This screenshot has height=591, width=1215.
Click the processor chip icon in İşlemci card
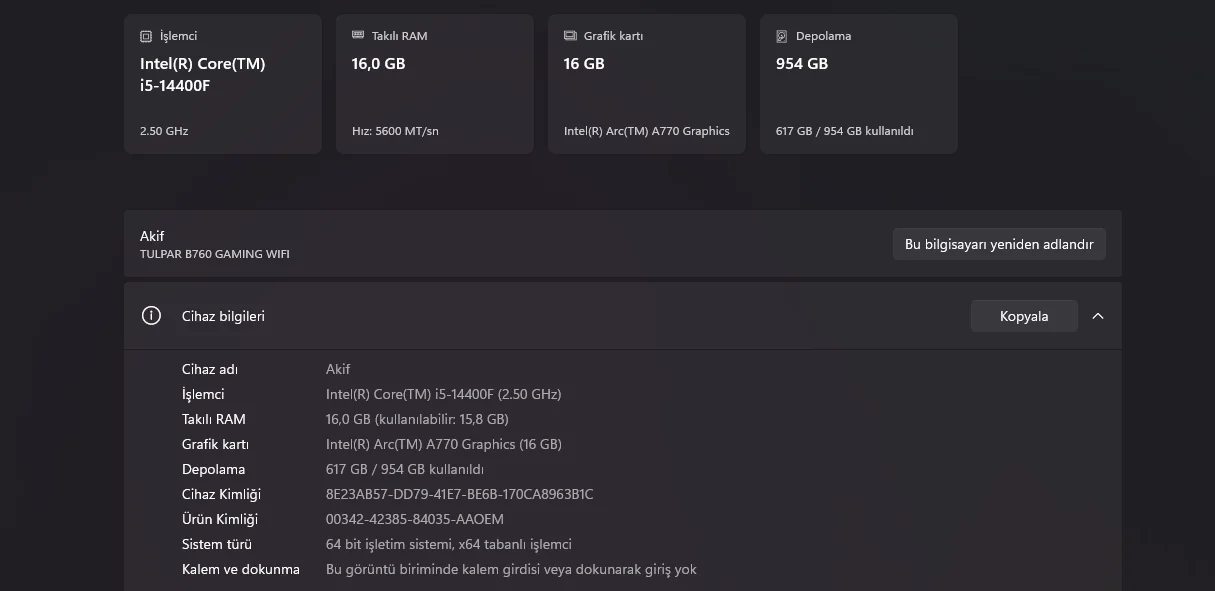[146, 36]
